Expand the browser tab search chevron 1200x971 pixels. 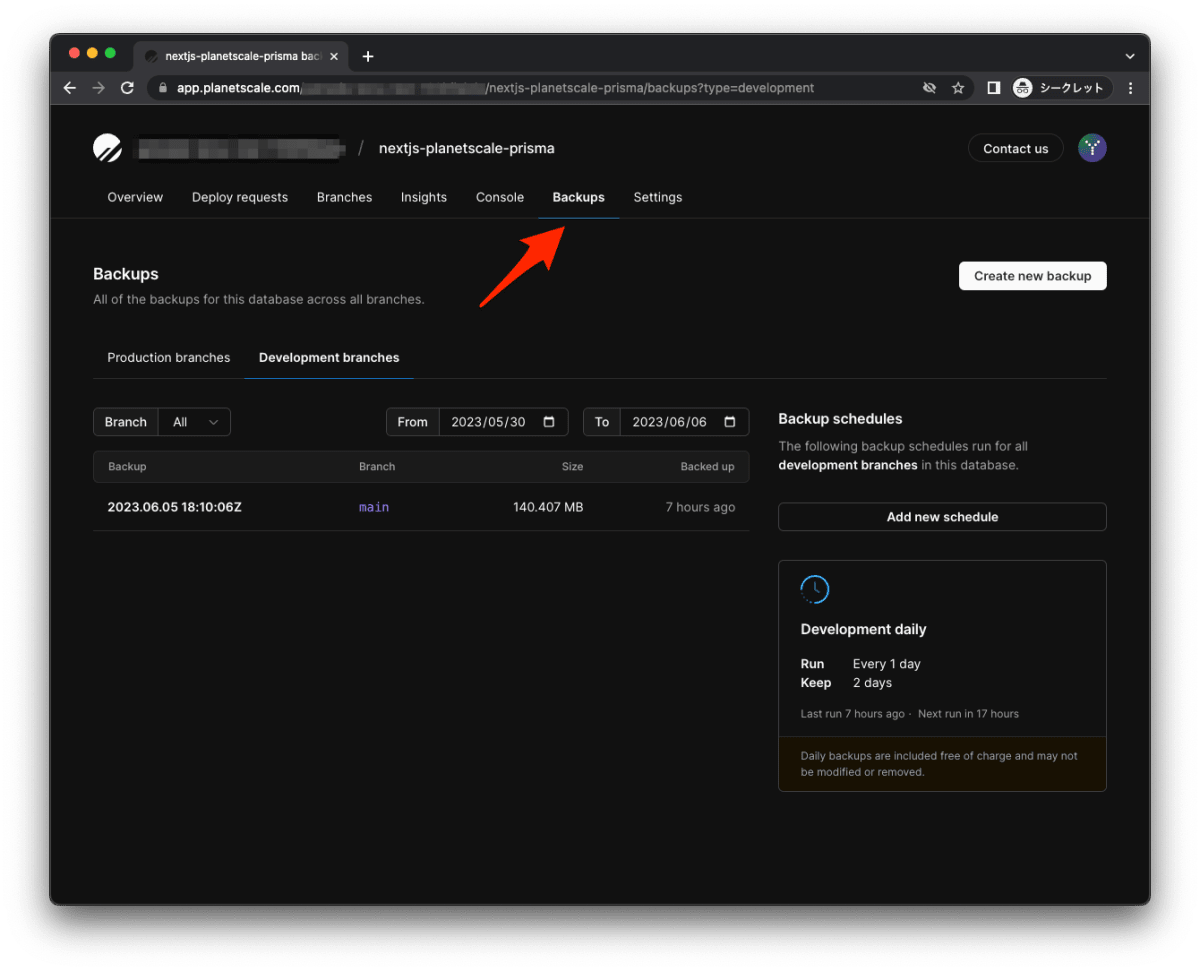point(1130,56)
